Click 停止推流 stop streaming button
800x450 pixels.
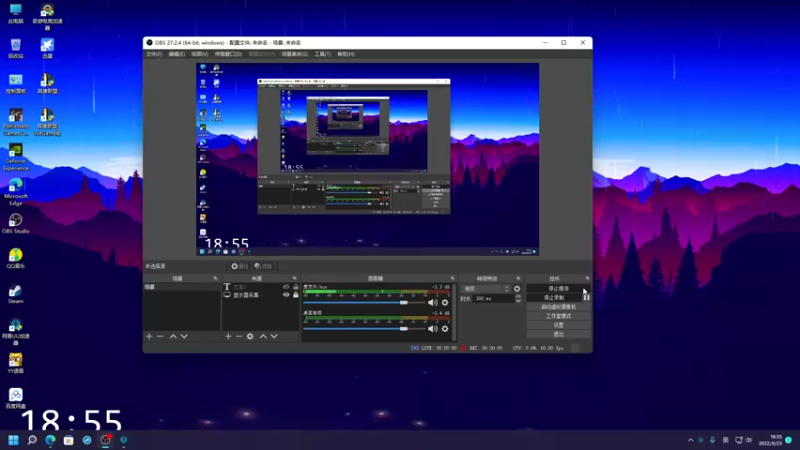558,289
